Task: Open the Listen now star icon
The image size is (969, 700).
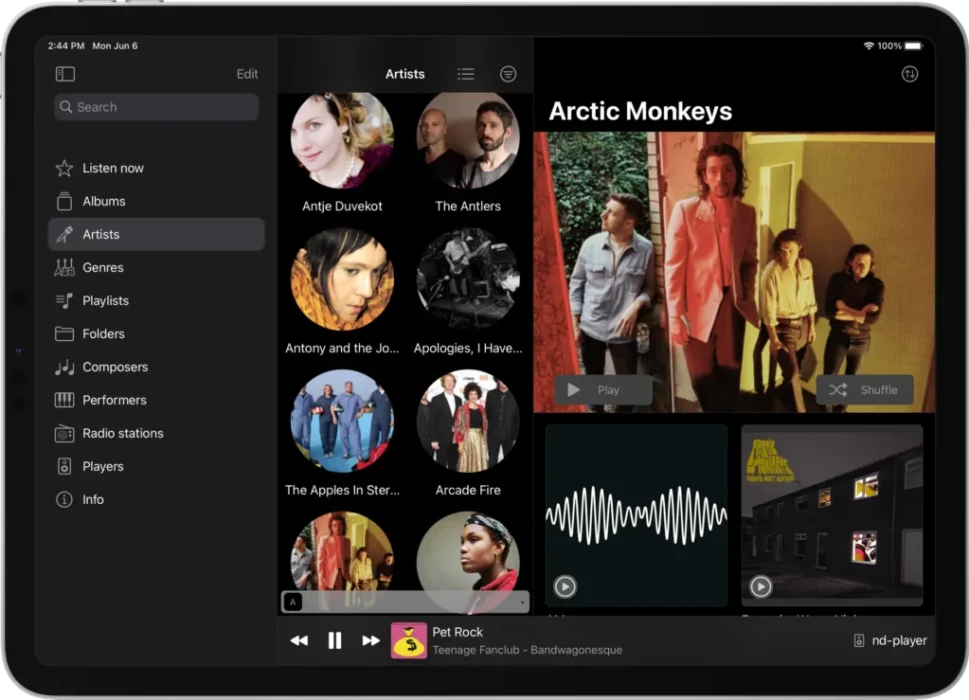Action: pyautogui.click(x=64, y=168)
